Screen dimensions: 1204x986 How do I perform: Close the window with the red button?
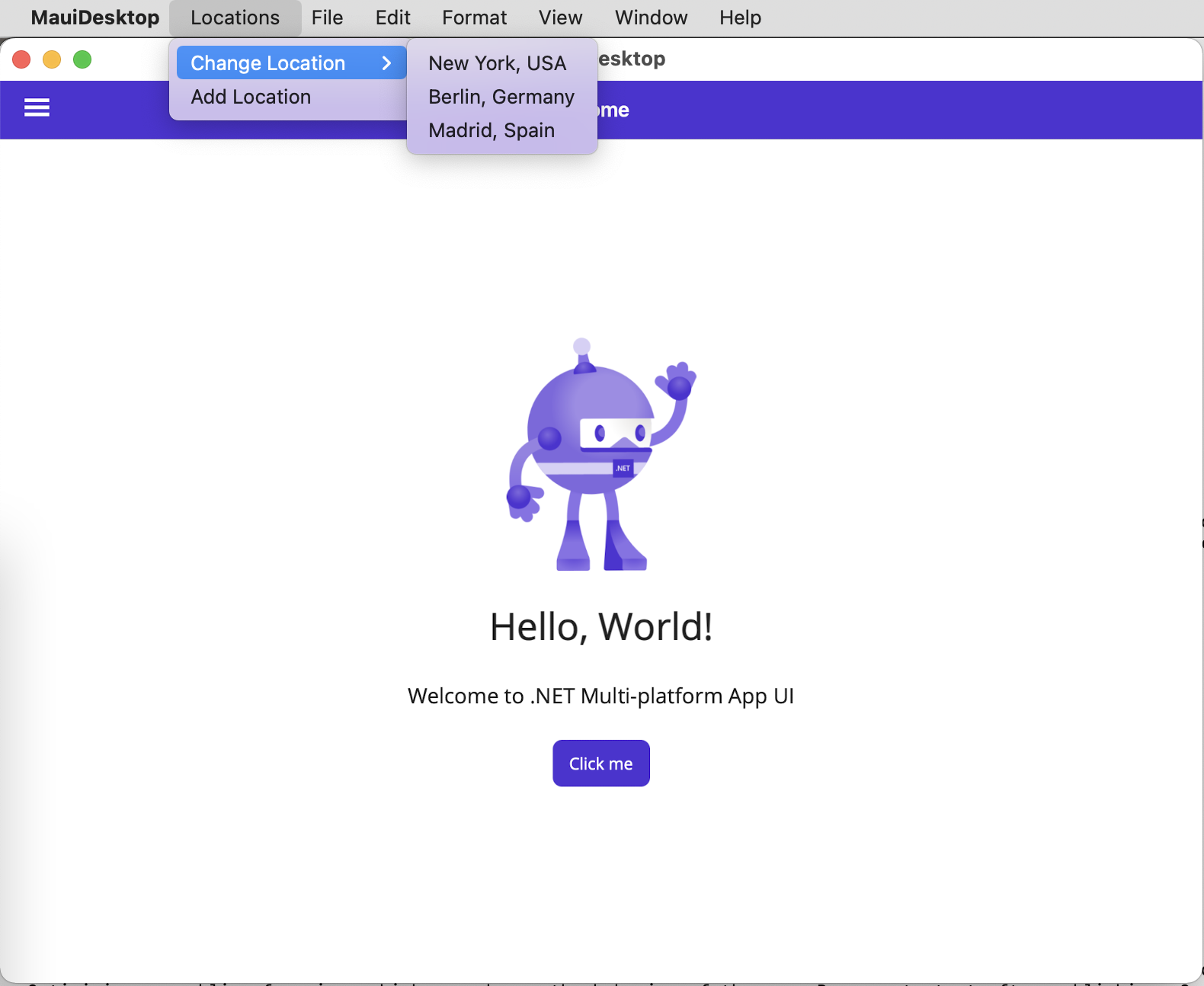(x=21, y=59)
